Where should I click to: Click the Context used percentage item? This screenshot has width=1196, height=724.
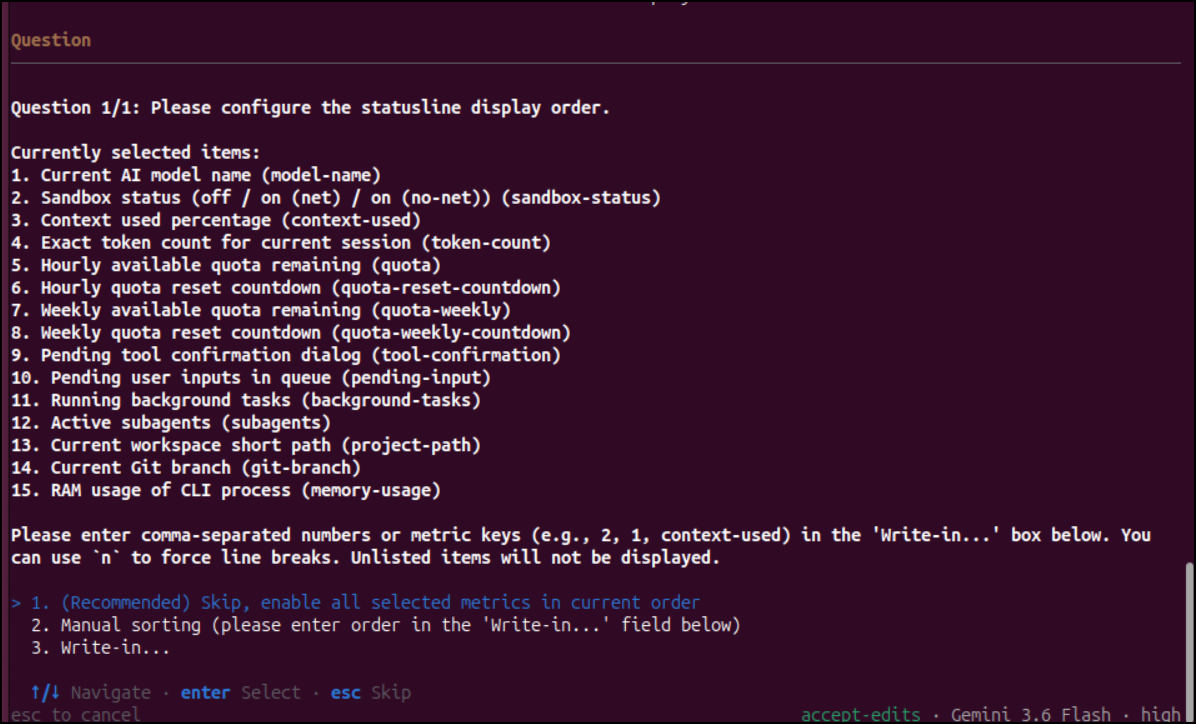click(x=216, y=220)
